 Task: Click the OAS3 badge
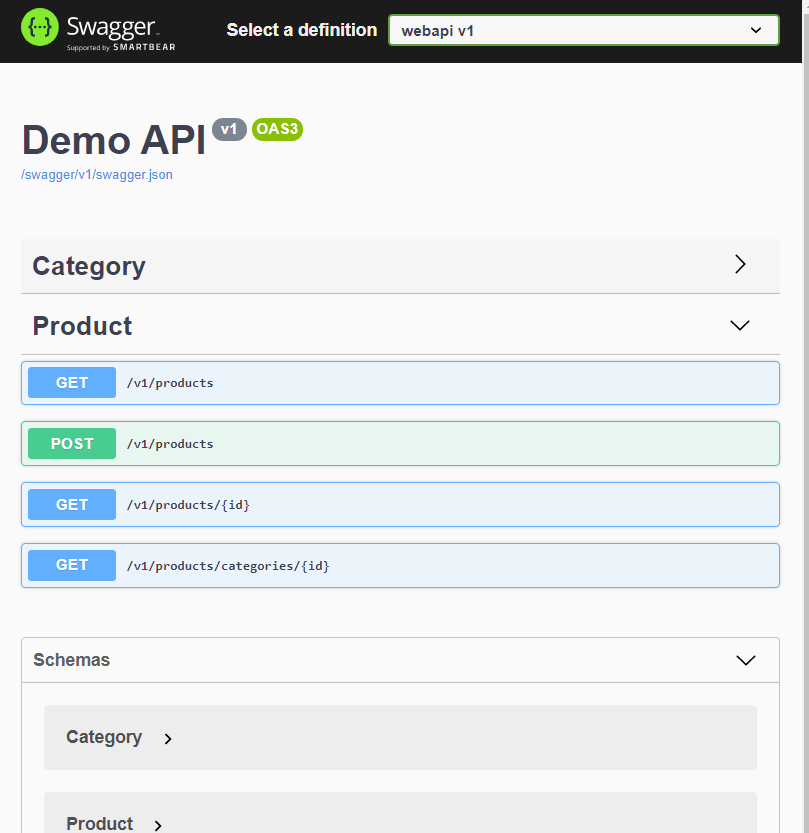tap(277, 129)
